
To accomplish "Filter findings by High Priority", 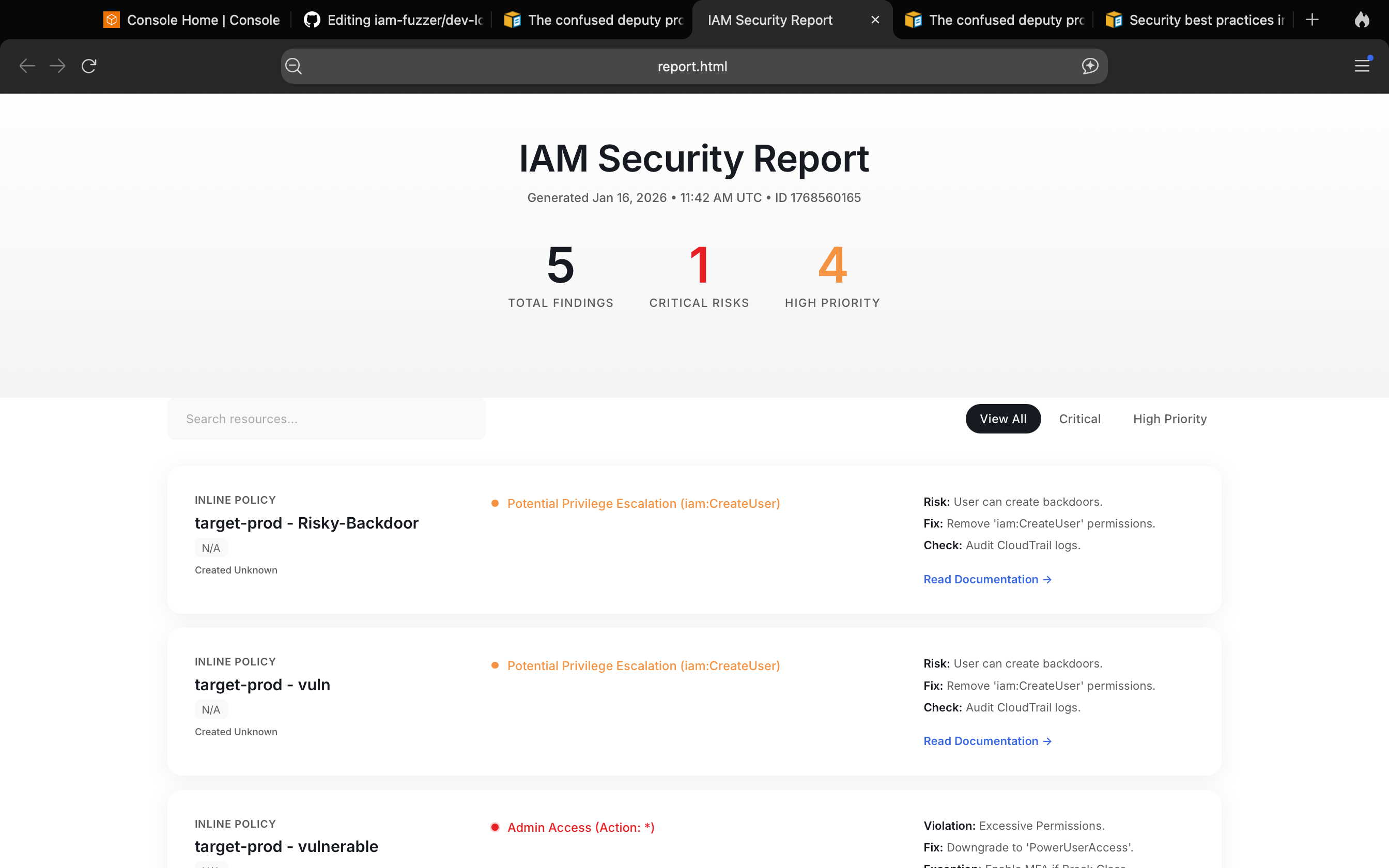I will click(1170, 419).
